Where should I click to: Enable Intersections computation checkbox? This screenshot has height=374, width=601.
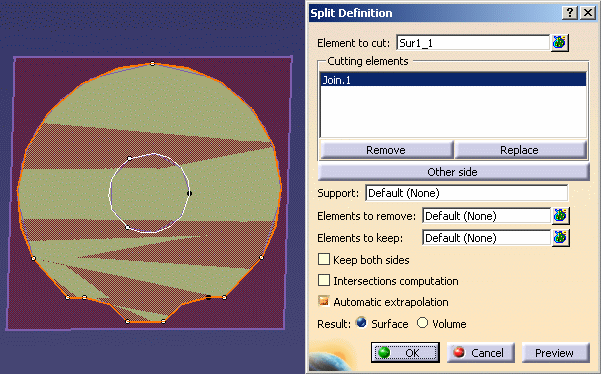click(324, 280)
